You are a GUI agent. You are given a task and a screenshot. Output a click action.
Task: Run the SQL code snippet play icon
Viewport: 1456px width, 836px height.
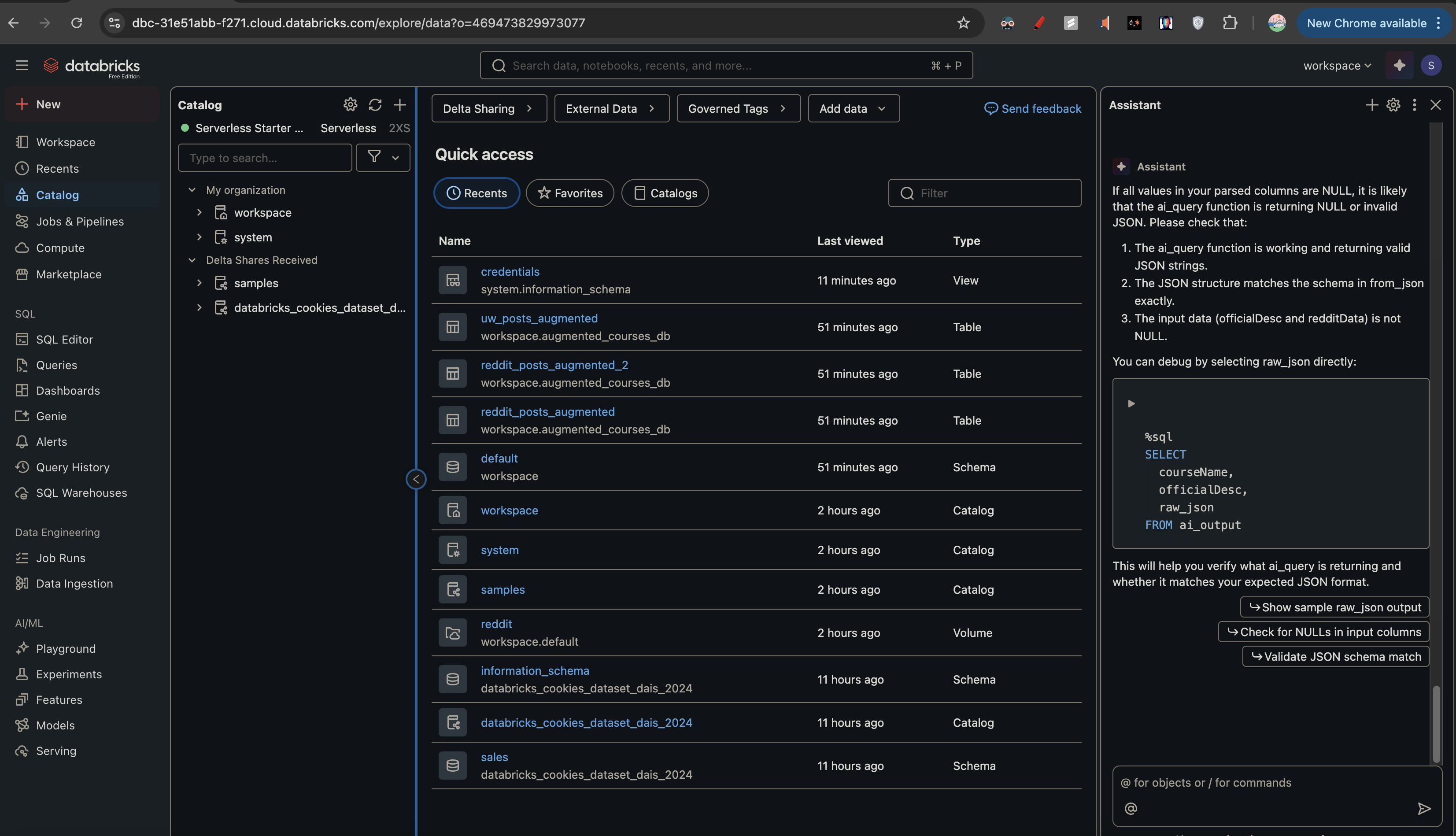point(1131,403)
